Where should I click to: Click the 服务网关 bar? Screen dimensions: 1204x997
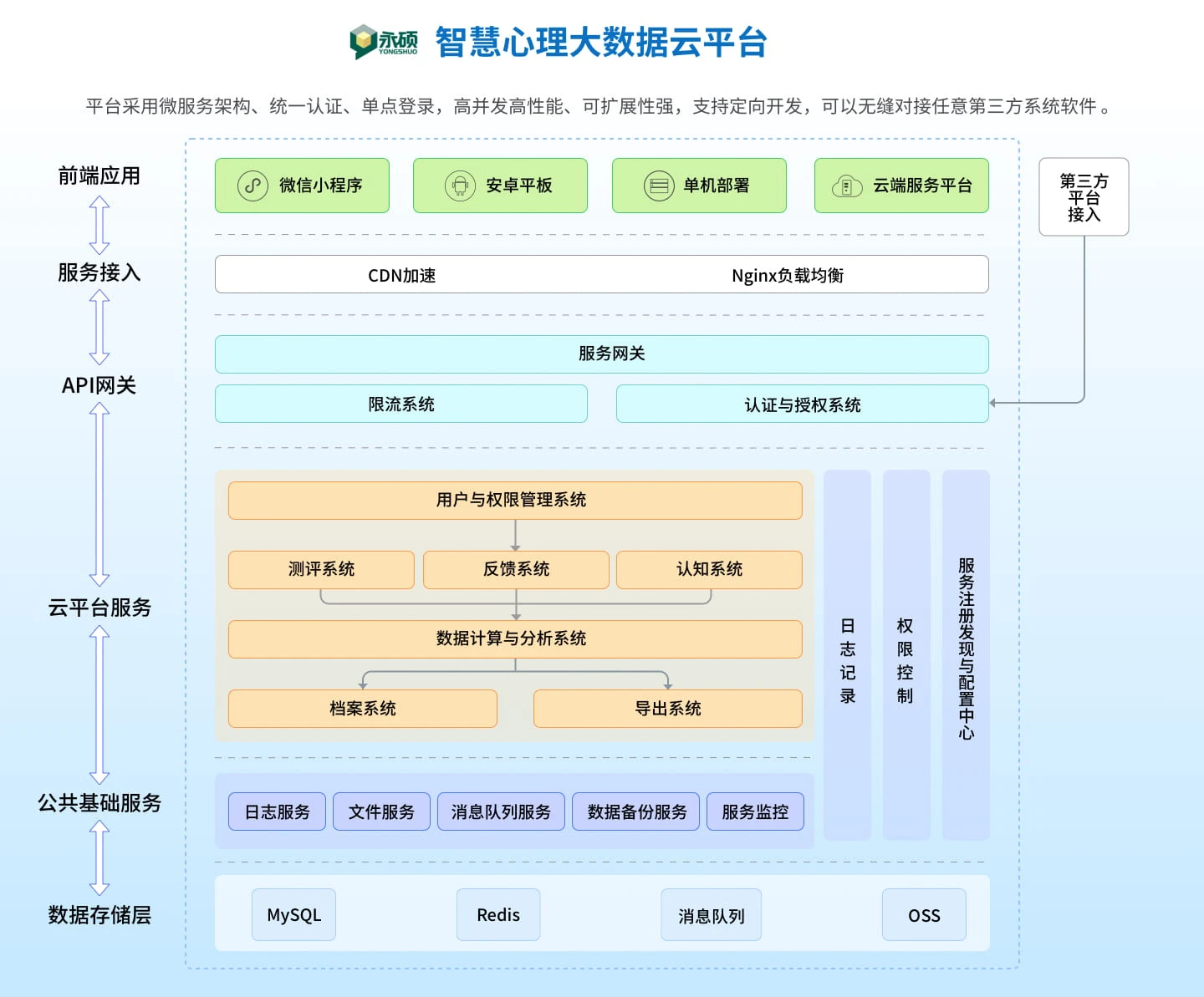(601, 354)
